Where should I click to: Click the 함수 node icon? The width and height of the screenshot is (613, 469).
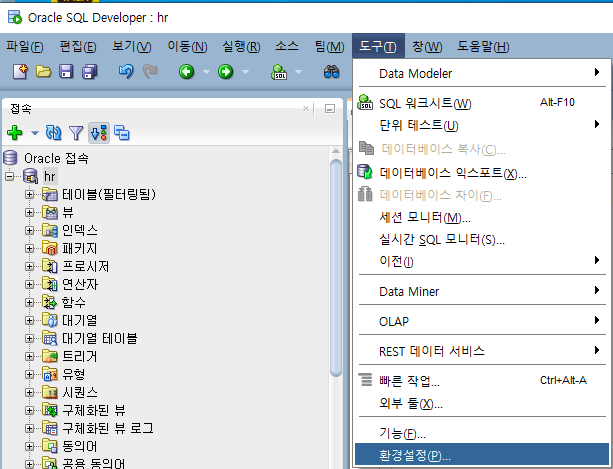(x=50, y=302)
